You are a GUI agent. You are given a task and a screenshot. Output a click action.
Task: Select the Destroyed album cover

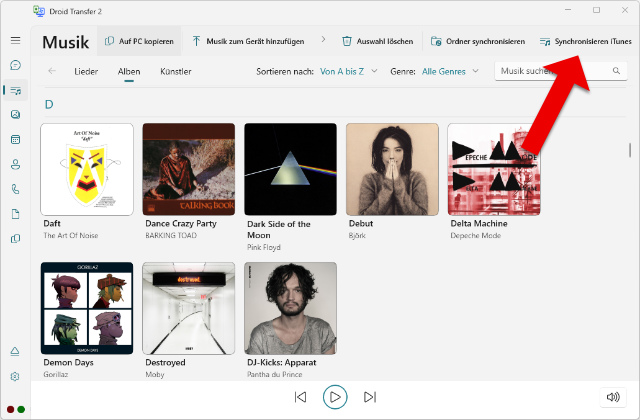pyautogui.click(x=189, y=308)
